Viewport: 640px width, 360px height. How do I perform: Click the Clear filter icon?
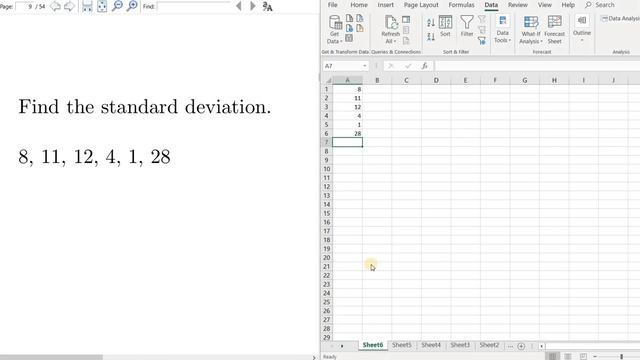482,19
